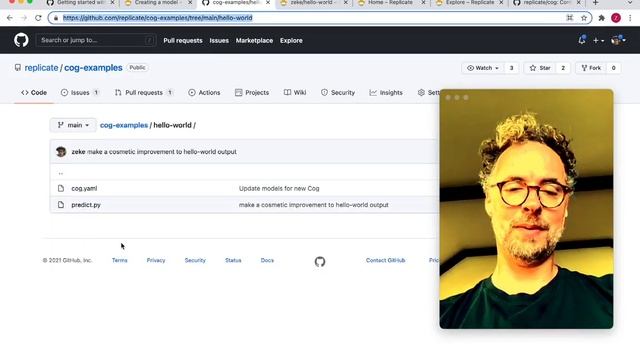Switch to the Home – Replicate browser tab
Viewport: 640px width, 360px height.
pyautogui.click(x=391, y=3)
